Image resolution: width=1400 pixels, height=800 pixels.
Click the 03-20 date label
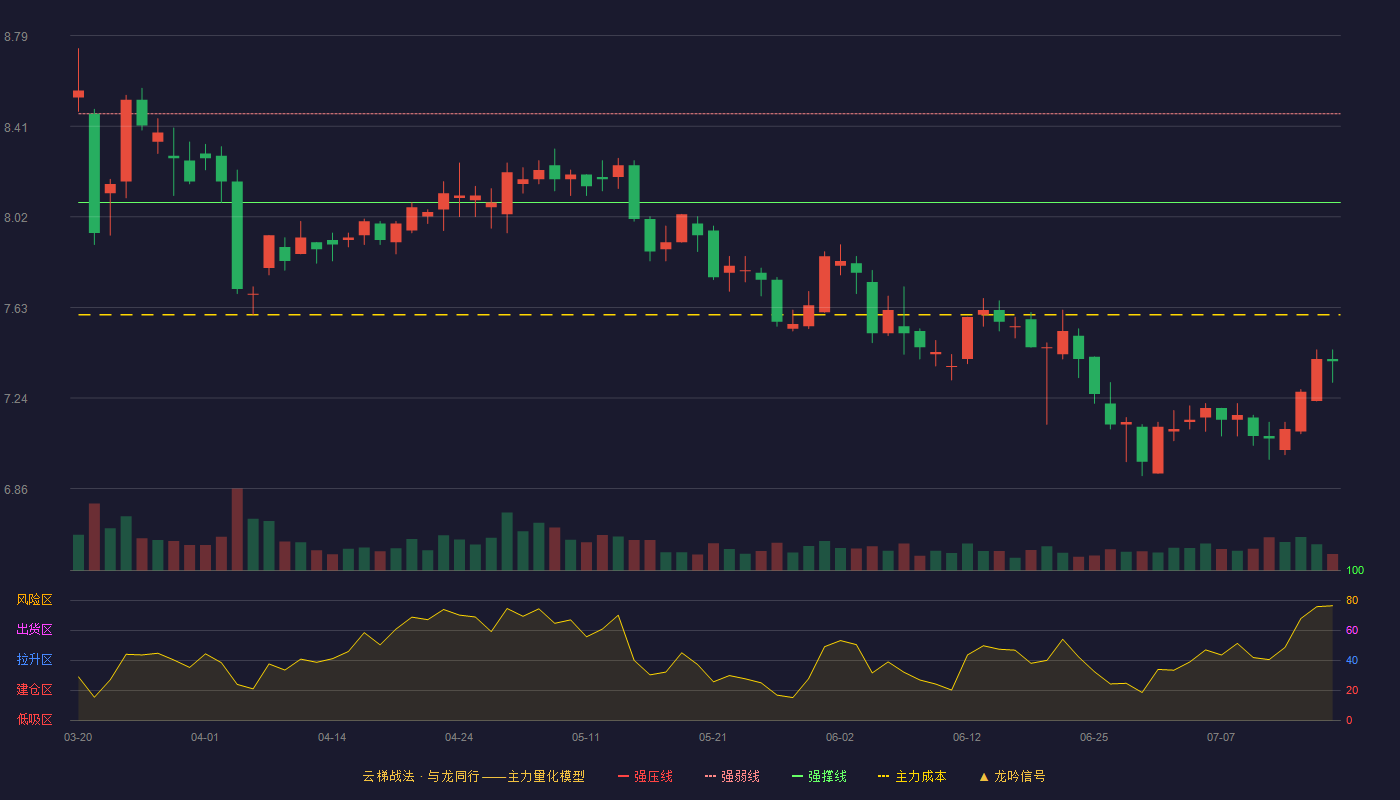pos(78,737)
